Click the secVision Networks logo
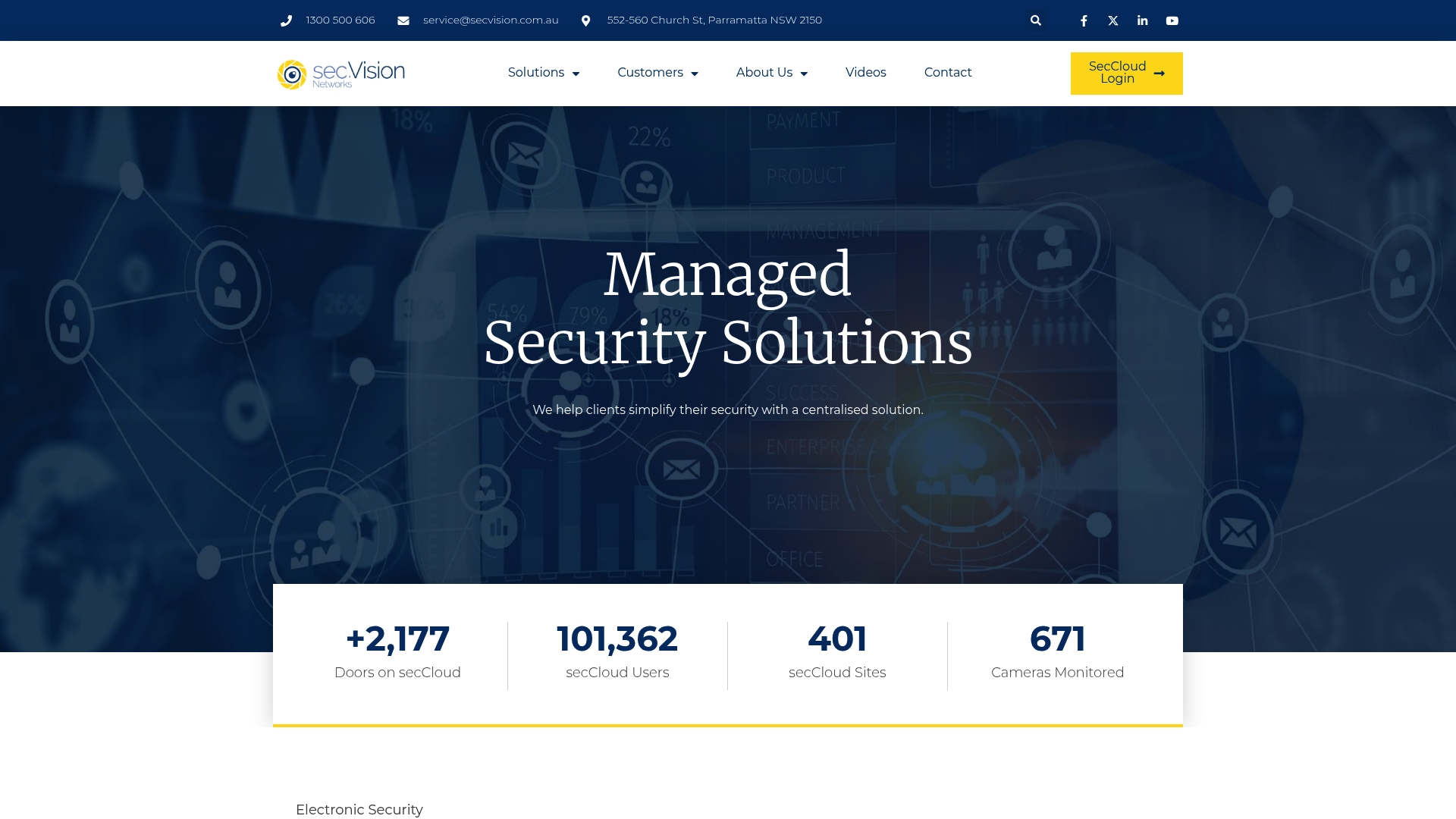 click(341, 74)
